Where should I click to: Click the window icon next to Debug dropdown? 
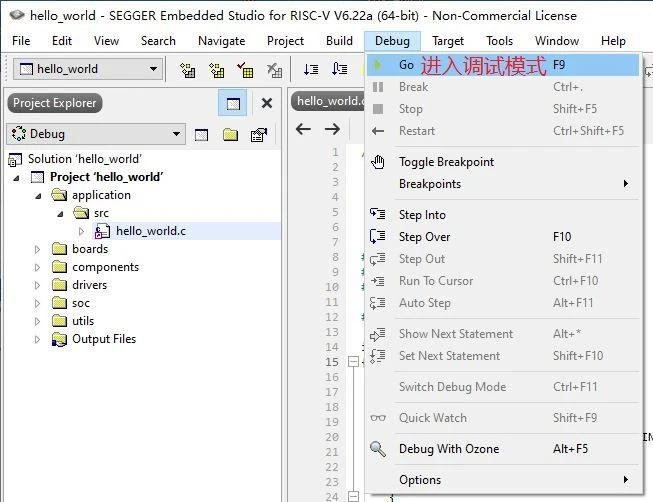point(201,135)
